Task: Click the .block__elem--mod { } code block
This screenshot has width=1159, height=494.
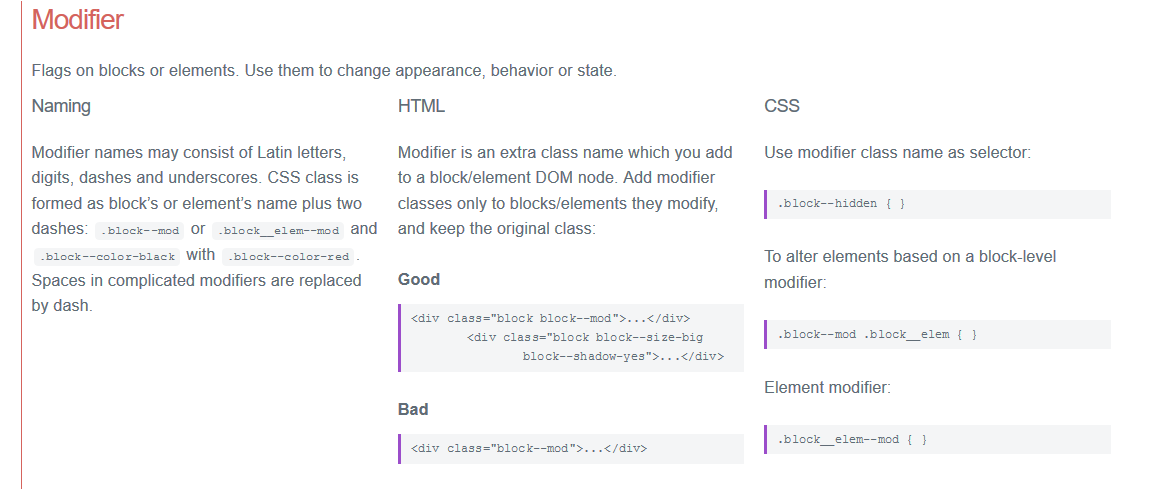Action: pyautogui.click(x=937, y=439)
